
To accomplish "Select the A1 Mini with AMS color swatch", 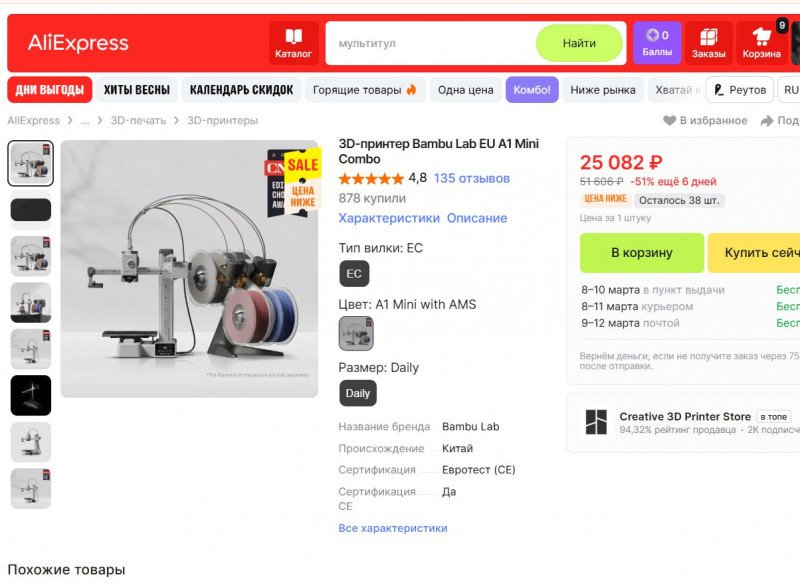I will [356, 333].
